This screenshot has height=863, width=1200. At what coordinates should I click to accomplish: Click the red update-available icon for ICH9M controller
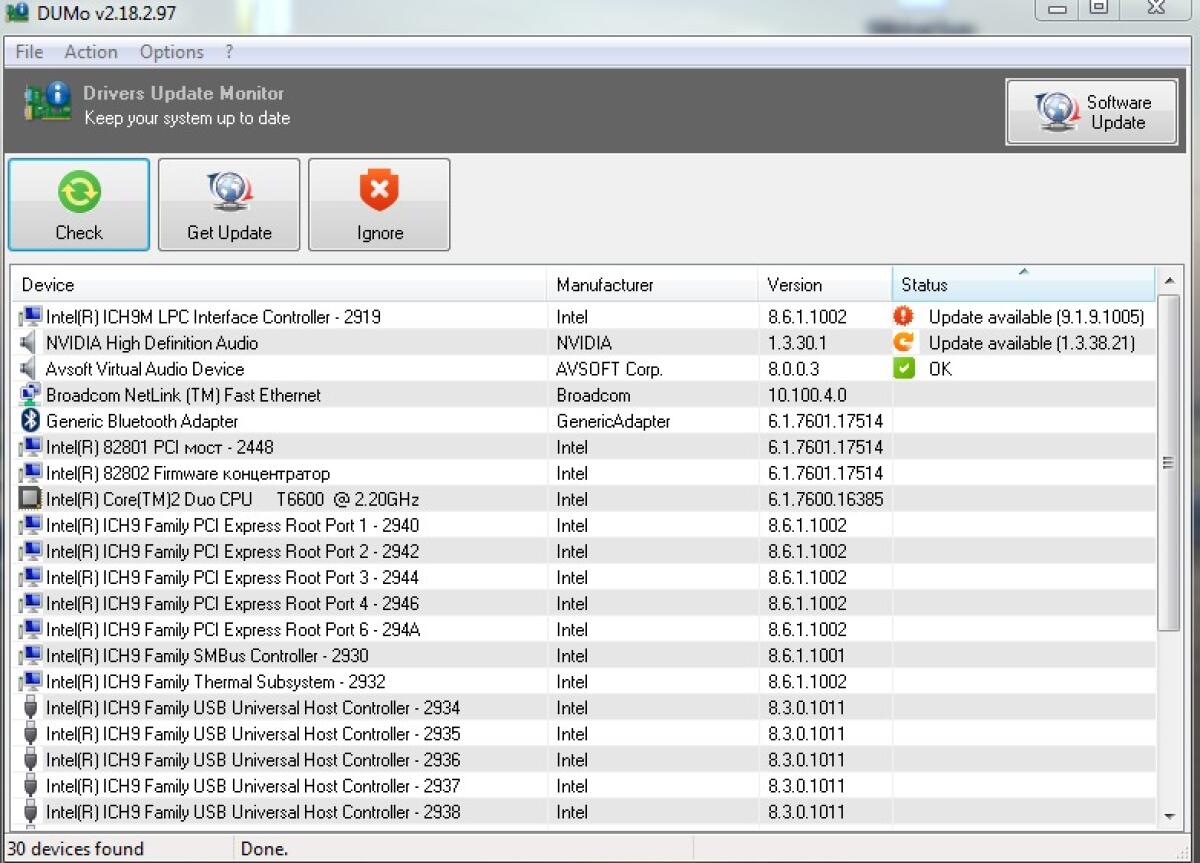point(905,316)
